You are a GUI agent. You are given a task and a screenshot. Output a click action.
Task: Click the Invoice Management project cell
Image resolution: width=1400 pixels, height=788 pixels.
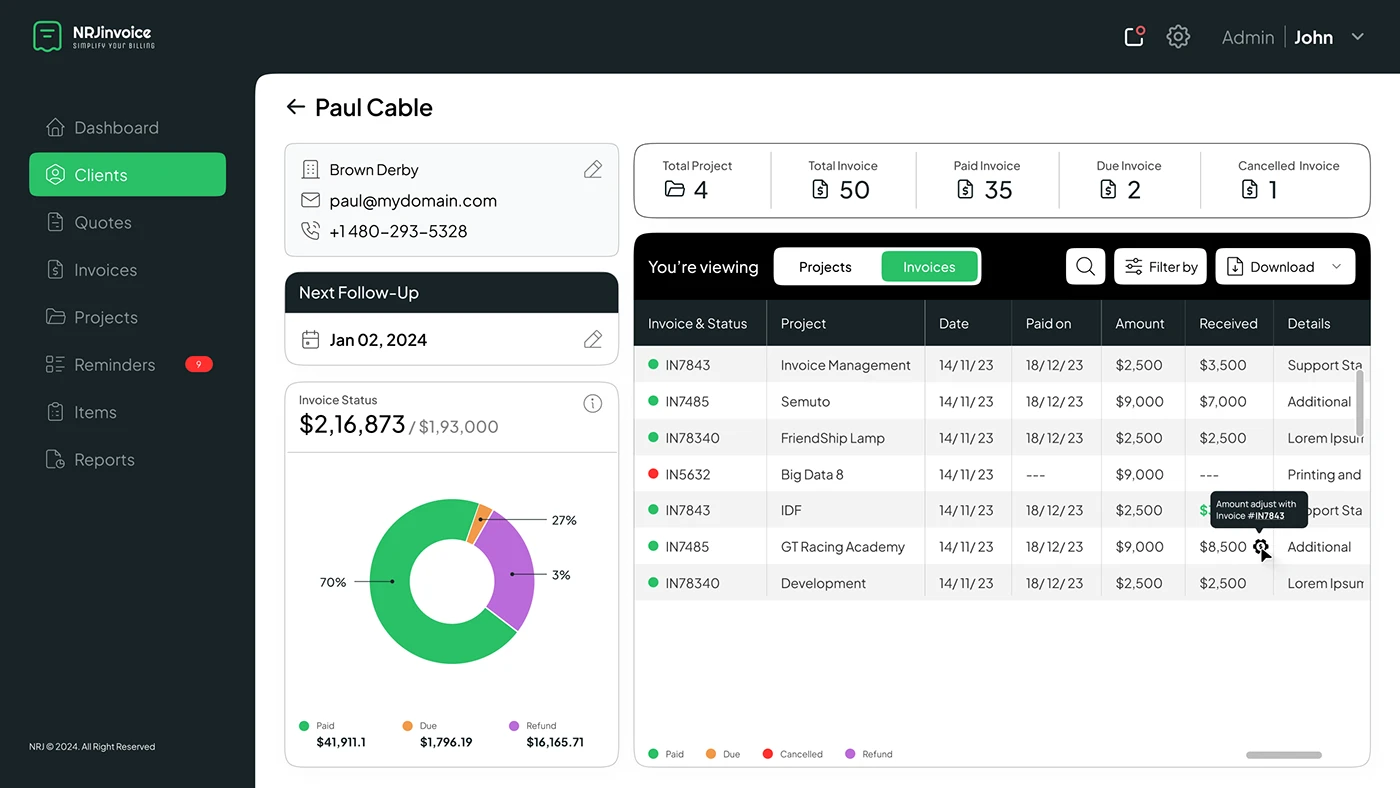(x=845, y=365)
